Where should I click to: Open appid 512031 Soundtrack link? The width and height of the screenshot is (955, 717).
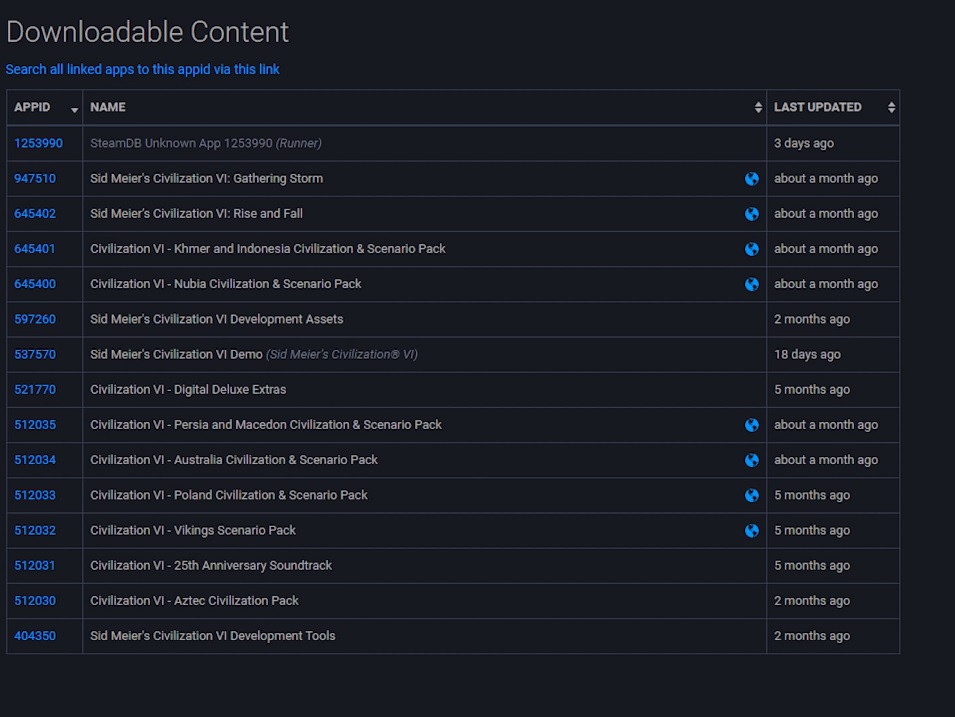tap(35, 565)
